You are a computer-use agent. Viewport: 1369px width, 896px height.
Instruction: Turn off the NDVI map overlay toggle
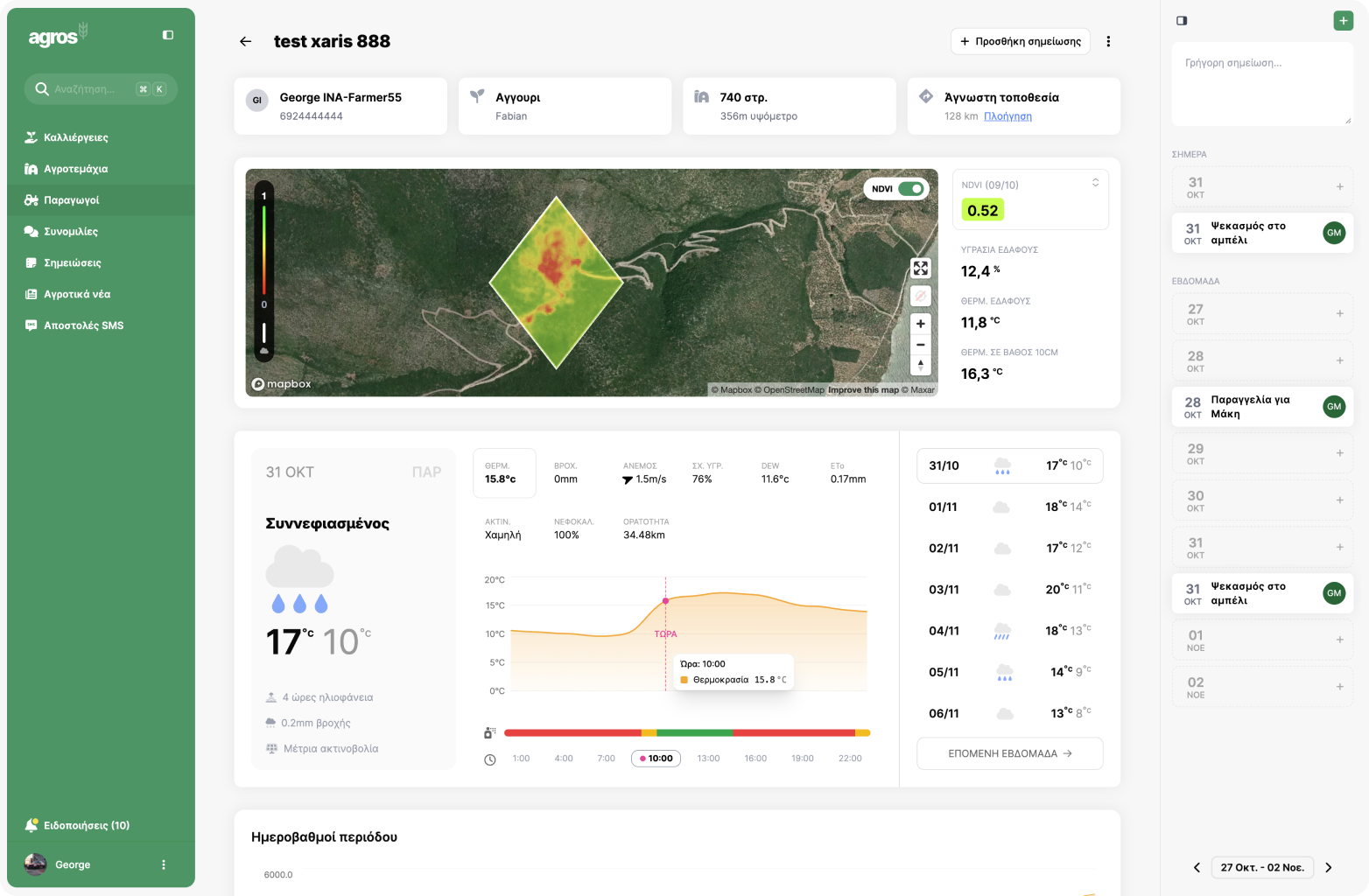(x=910, y=189)
